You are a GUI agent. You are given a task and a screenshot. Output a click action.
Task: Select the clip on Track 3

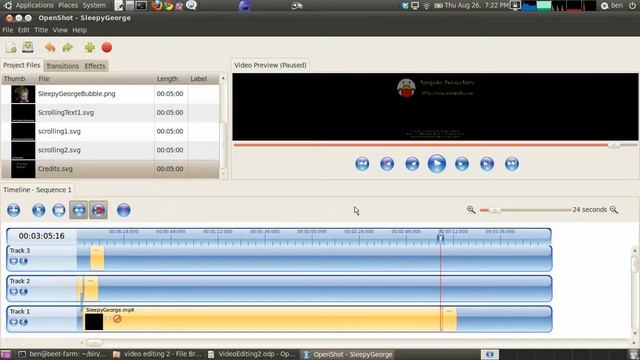tap(97, 258)
